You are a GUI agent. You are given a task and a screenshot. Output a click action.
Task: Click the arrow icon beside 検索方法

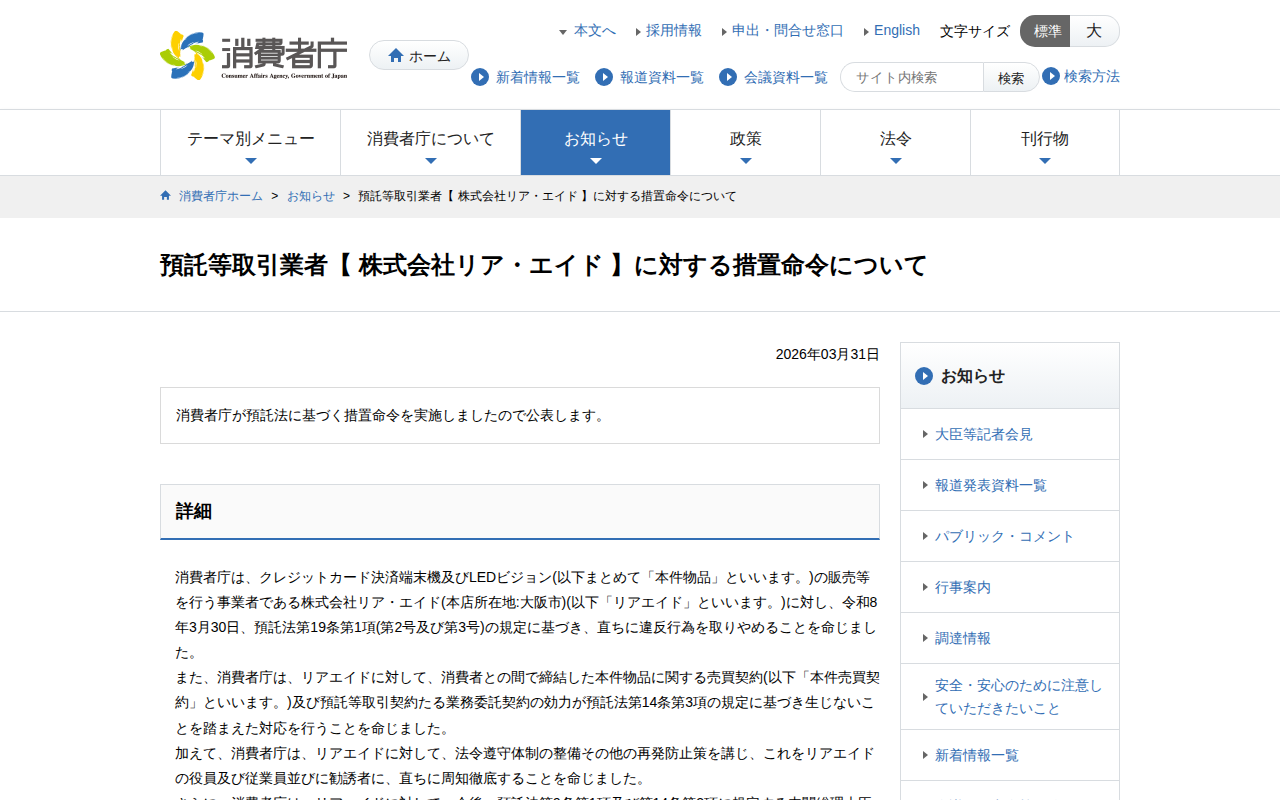[1051, 76]
